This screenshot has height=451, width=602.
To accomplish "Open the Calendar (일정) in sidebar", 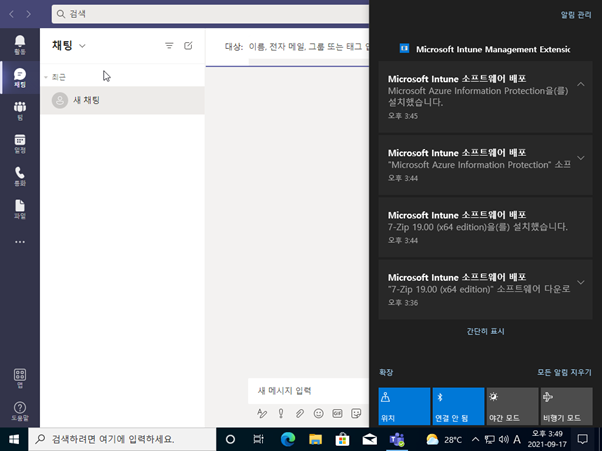I will coord(20,144).
